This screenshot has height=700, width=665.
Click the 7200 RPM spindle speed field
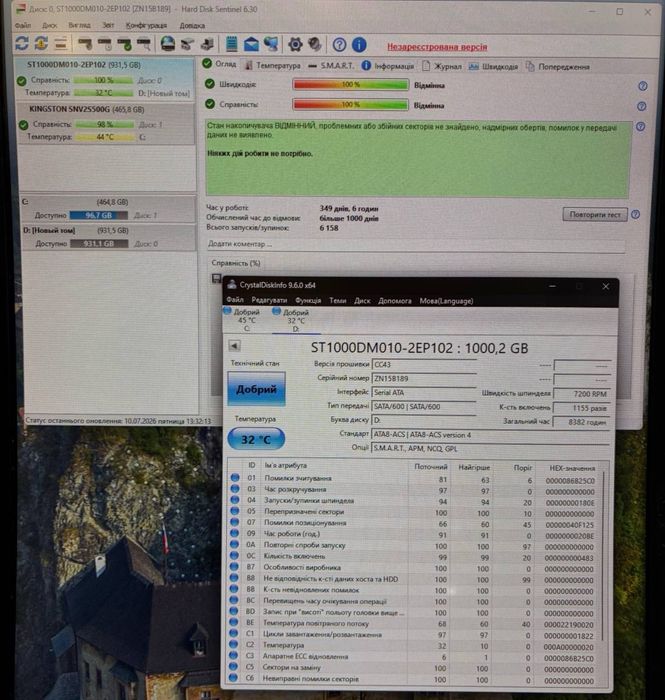[582, 394]
